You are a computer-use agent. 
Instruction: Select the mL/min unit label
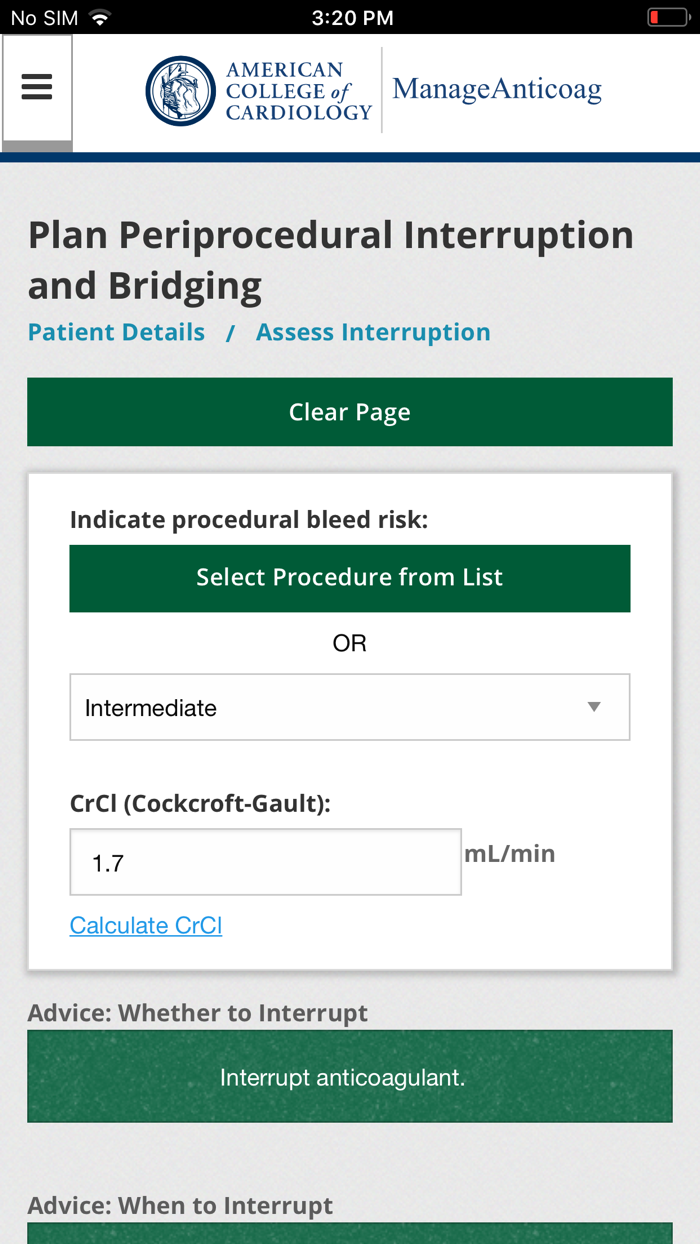(510, 853)
